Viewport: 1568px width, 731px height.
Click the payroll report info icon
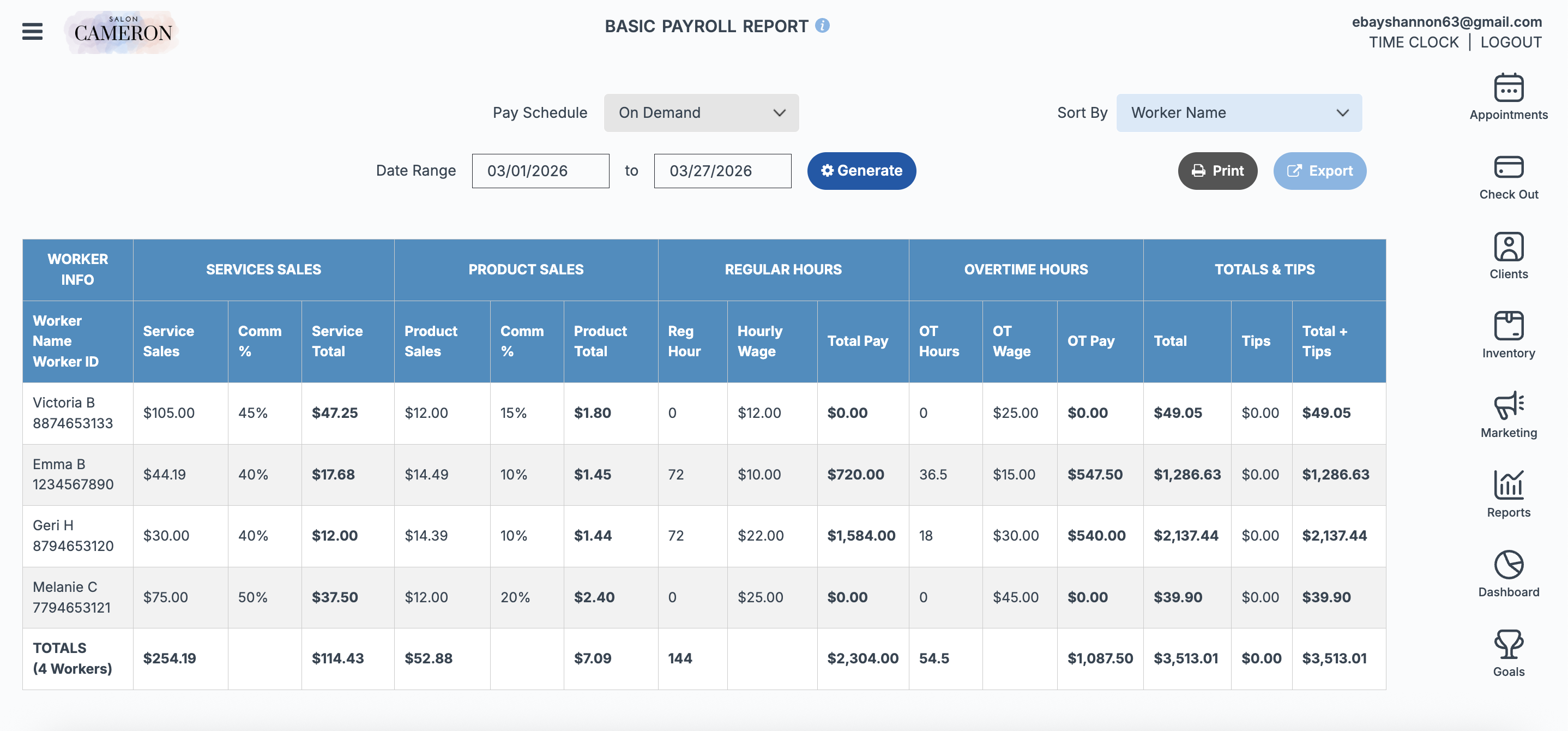822,26
